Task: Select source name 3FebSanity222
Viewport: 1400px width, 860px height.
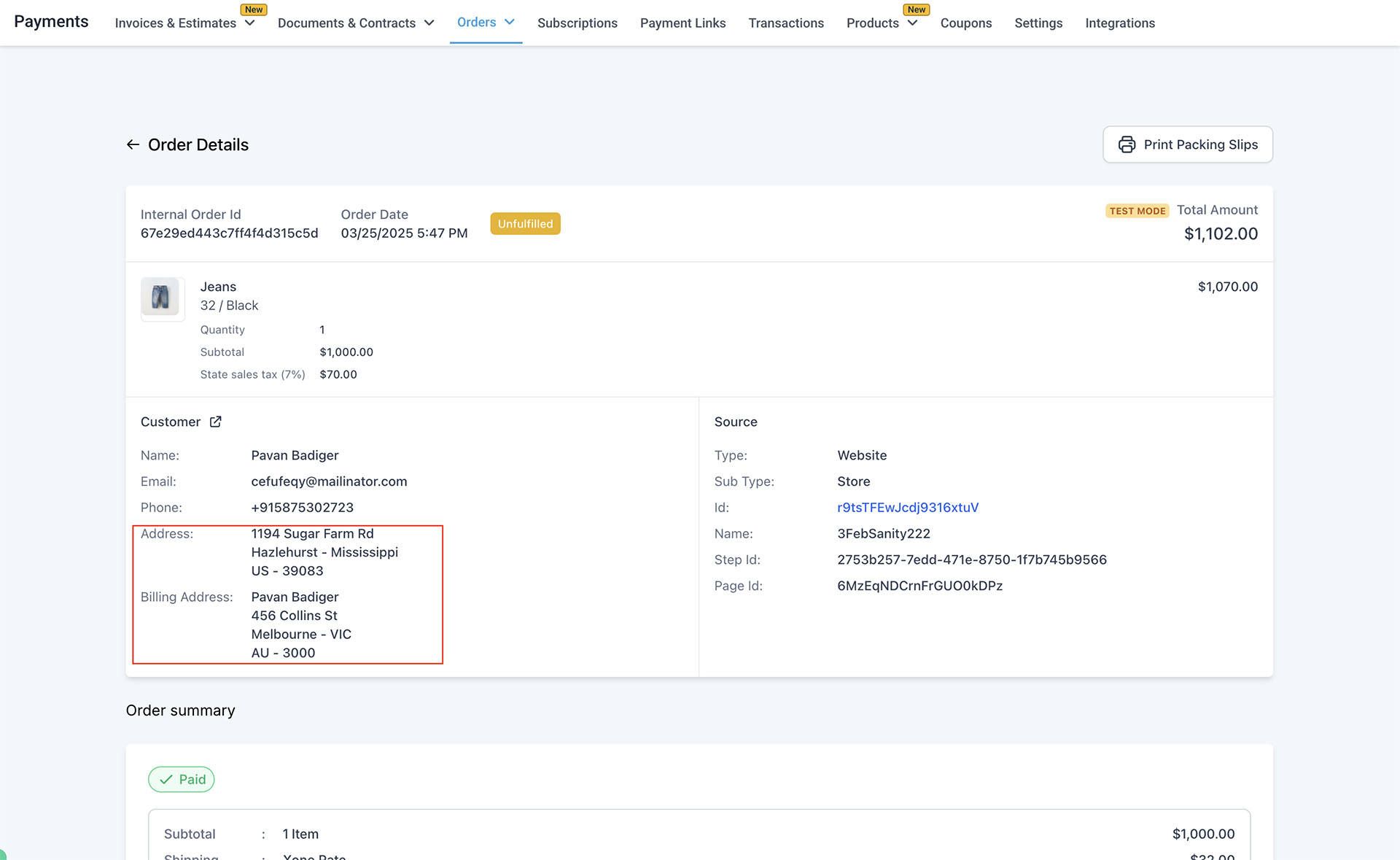Action: tap(884, 533)
